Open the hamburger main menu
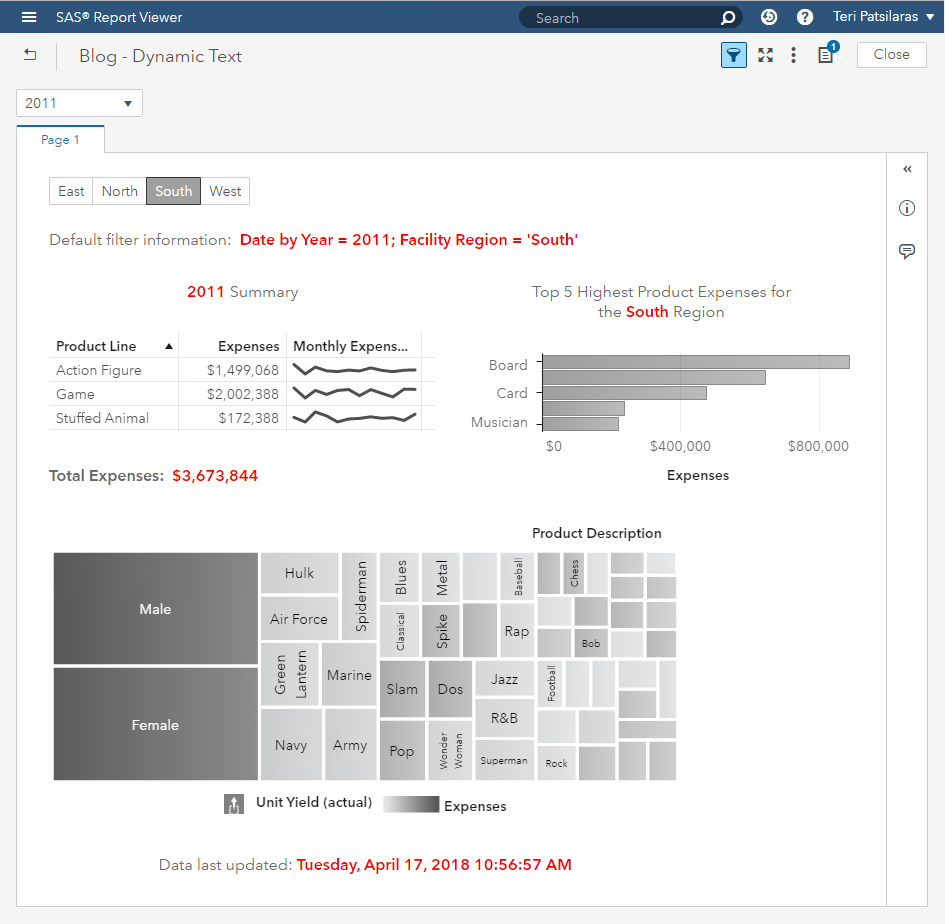 coord(29,17)
